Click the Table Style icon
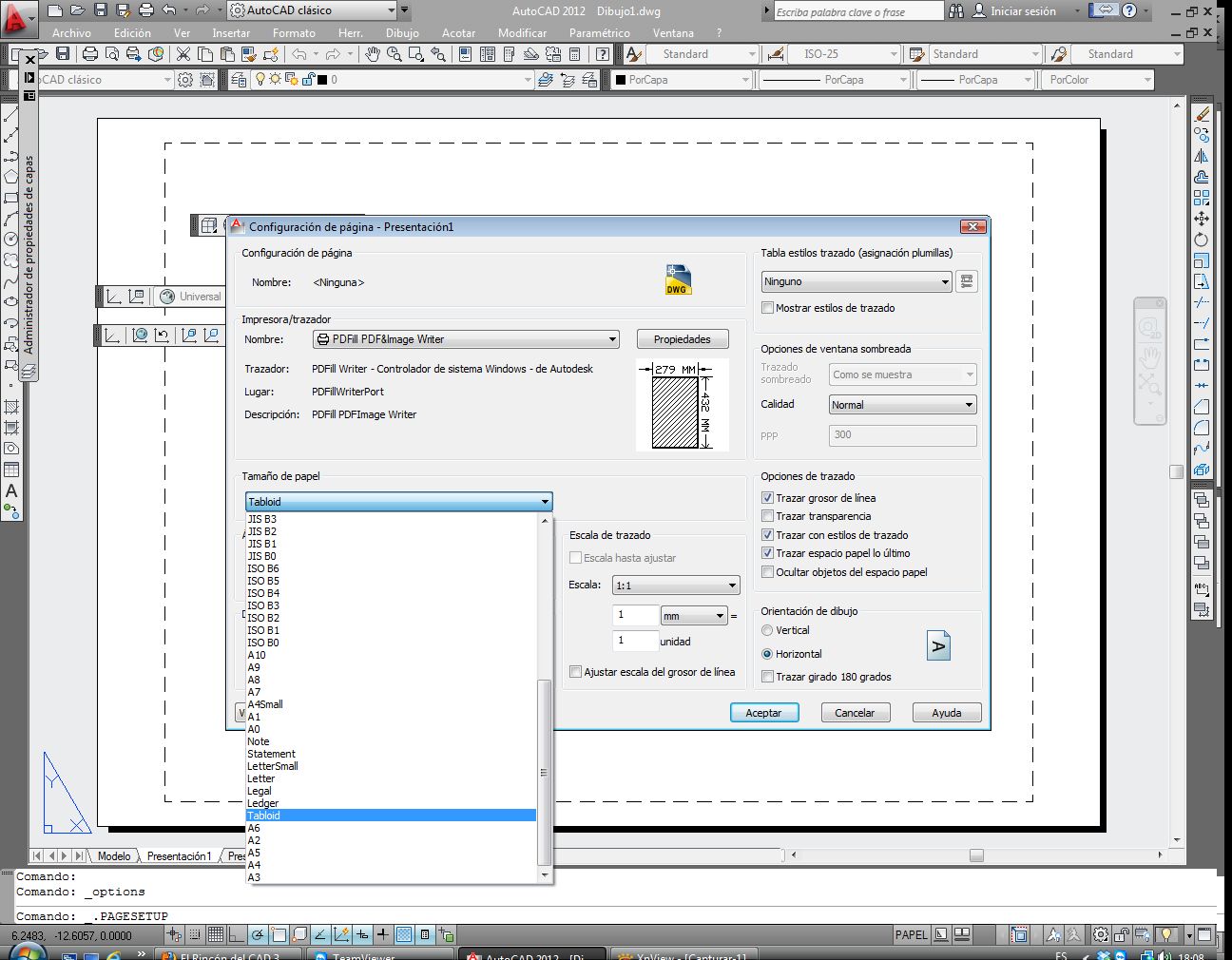The width and height of the screenshot is (1232, 960). [916, 54]
